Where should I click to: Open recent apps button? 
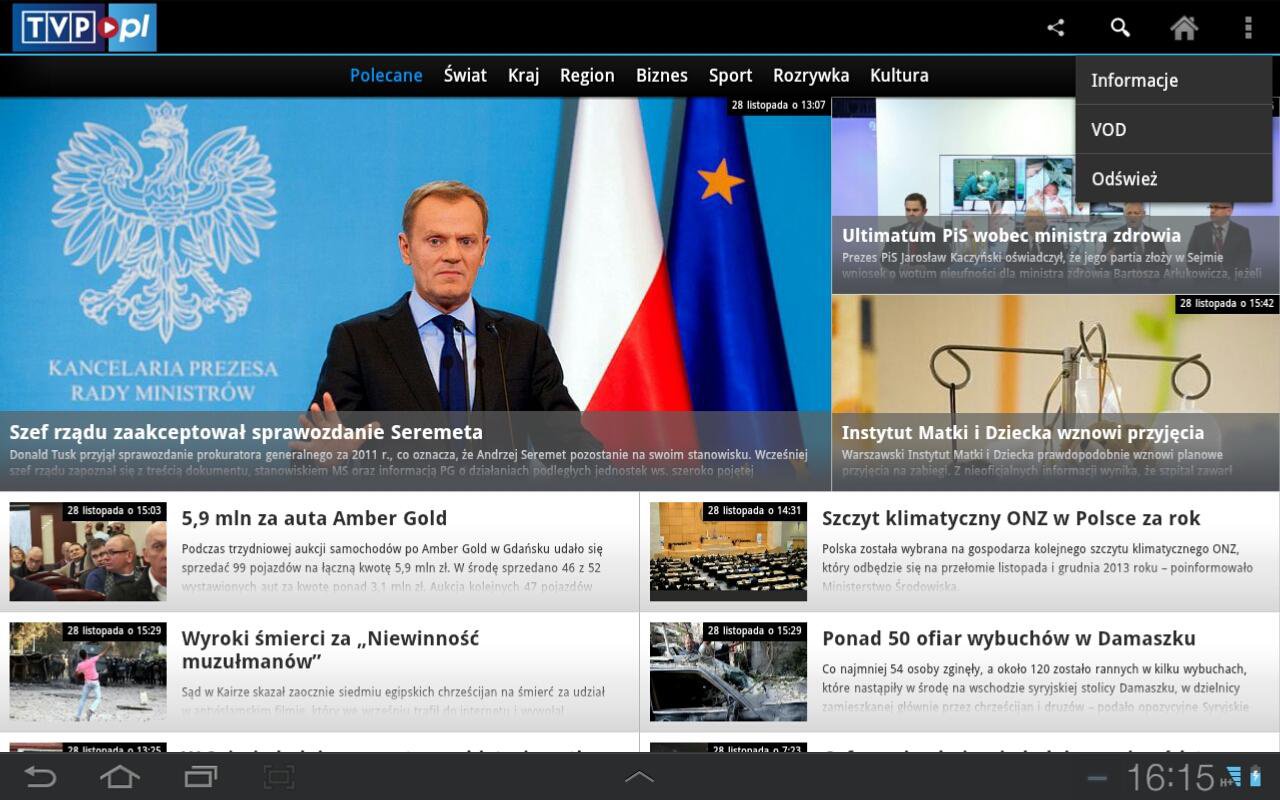[200, 777]
